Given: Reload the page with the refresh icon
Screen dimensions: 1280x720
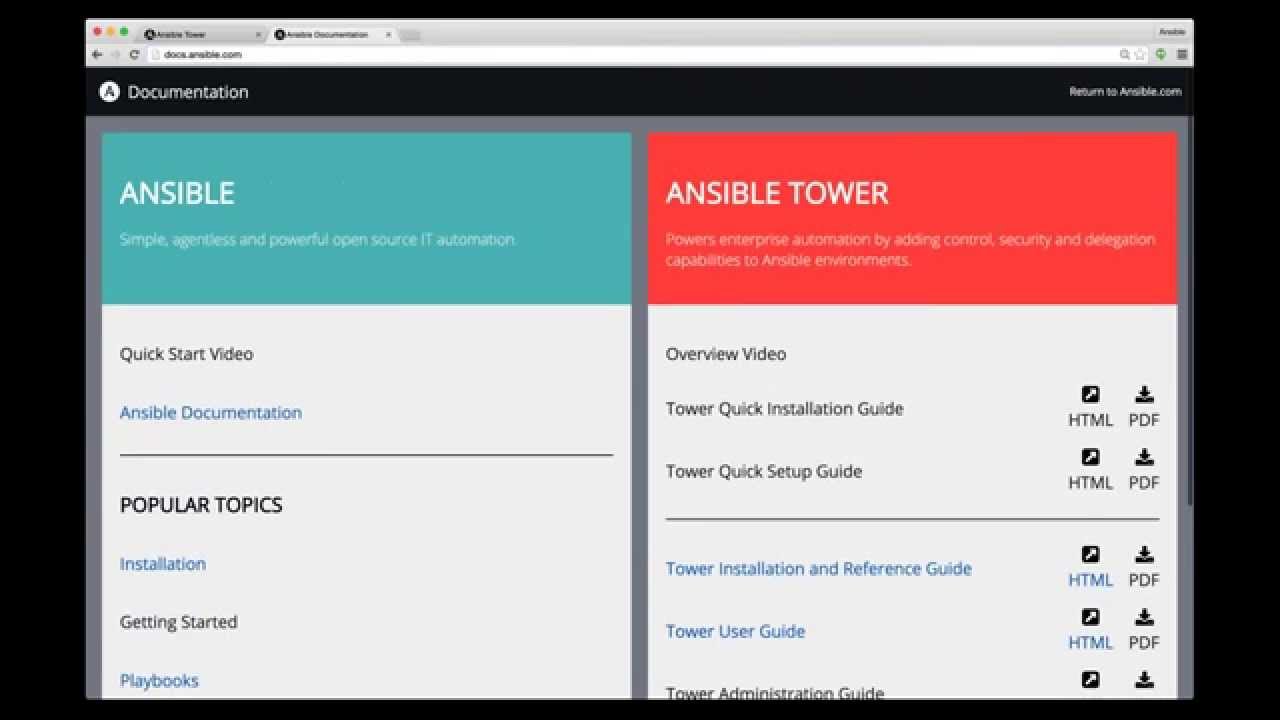Looking at the screenshot, I should [x=134, y=55].
